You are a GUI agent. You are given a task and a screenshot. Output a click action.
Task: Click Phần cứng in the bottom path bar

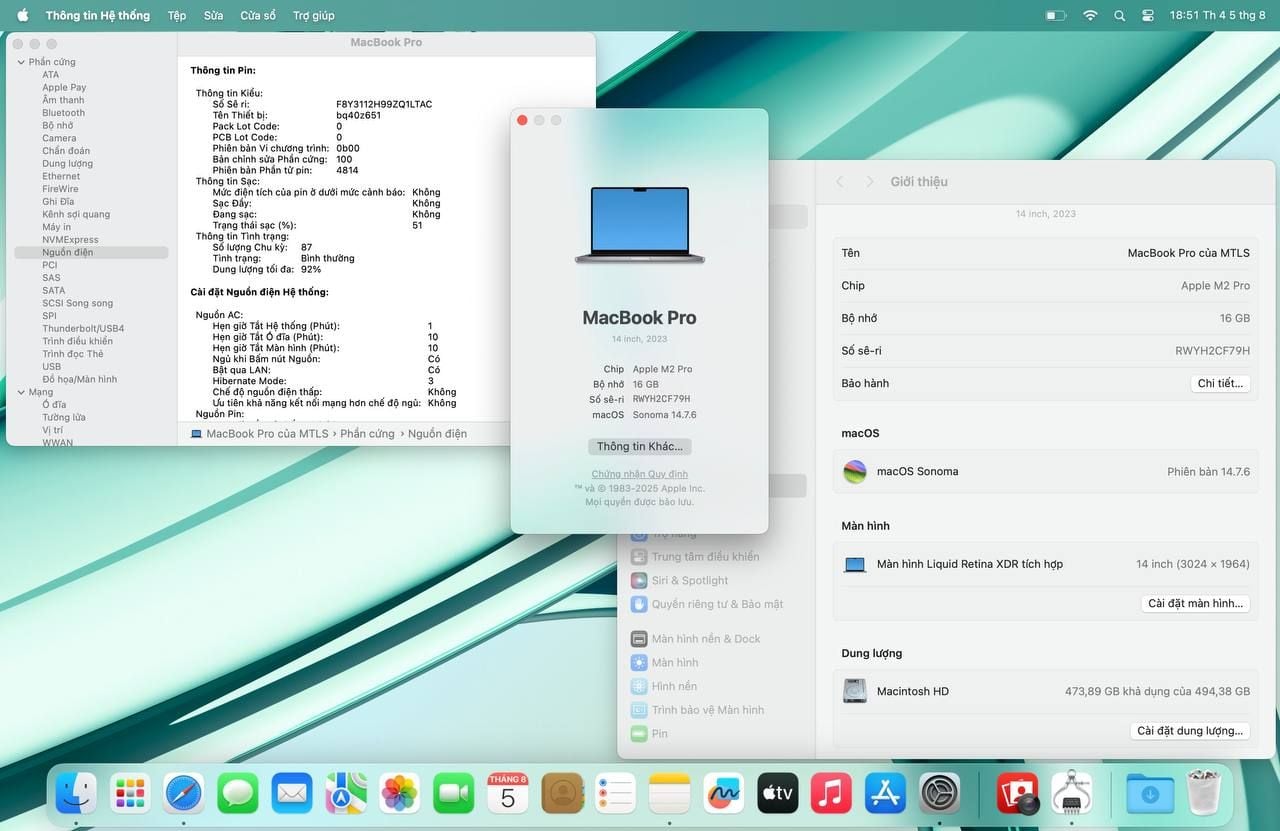(x=367, y=434)
